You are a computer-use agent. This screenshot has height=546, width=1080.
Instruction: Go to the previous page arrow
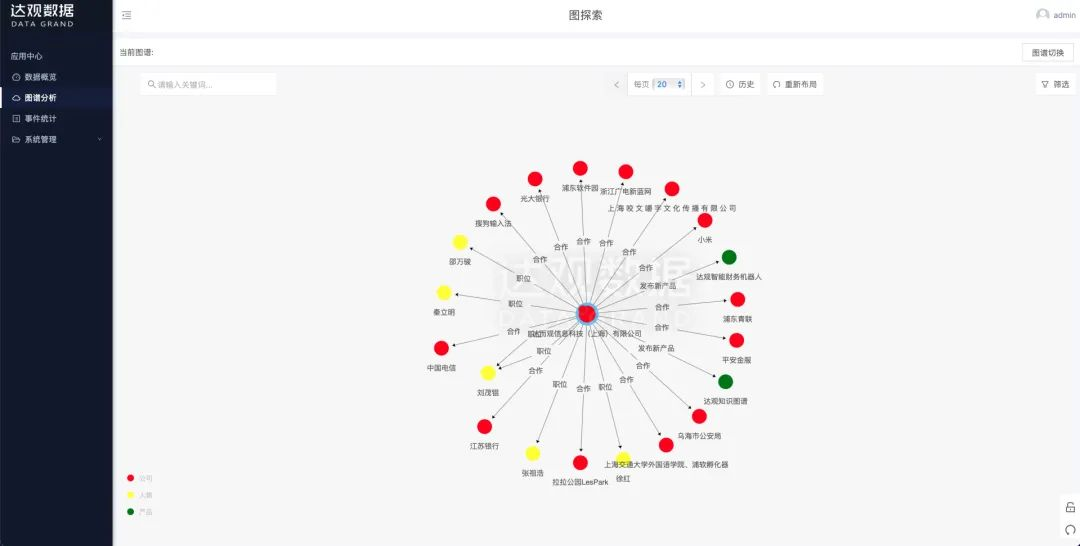(x=616, y=85)
